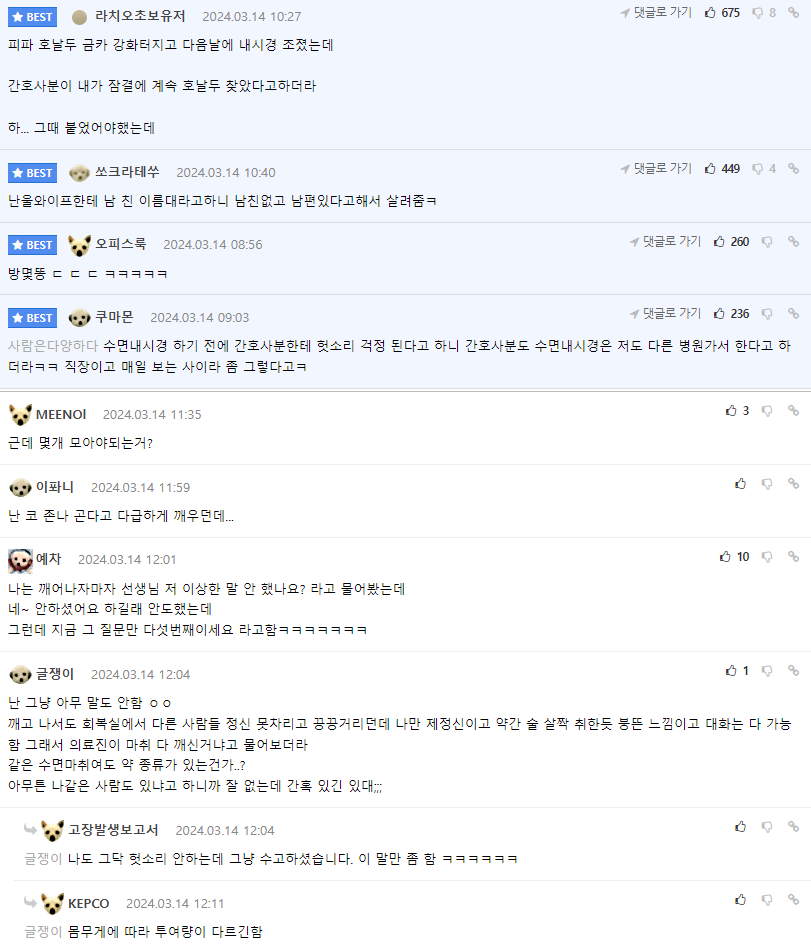This screenshot has width=811, height=950.
Task: Click the 글쟁이 mention in KEPCO's reply
Action: [x=43, y=931]
